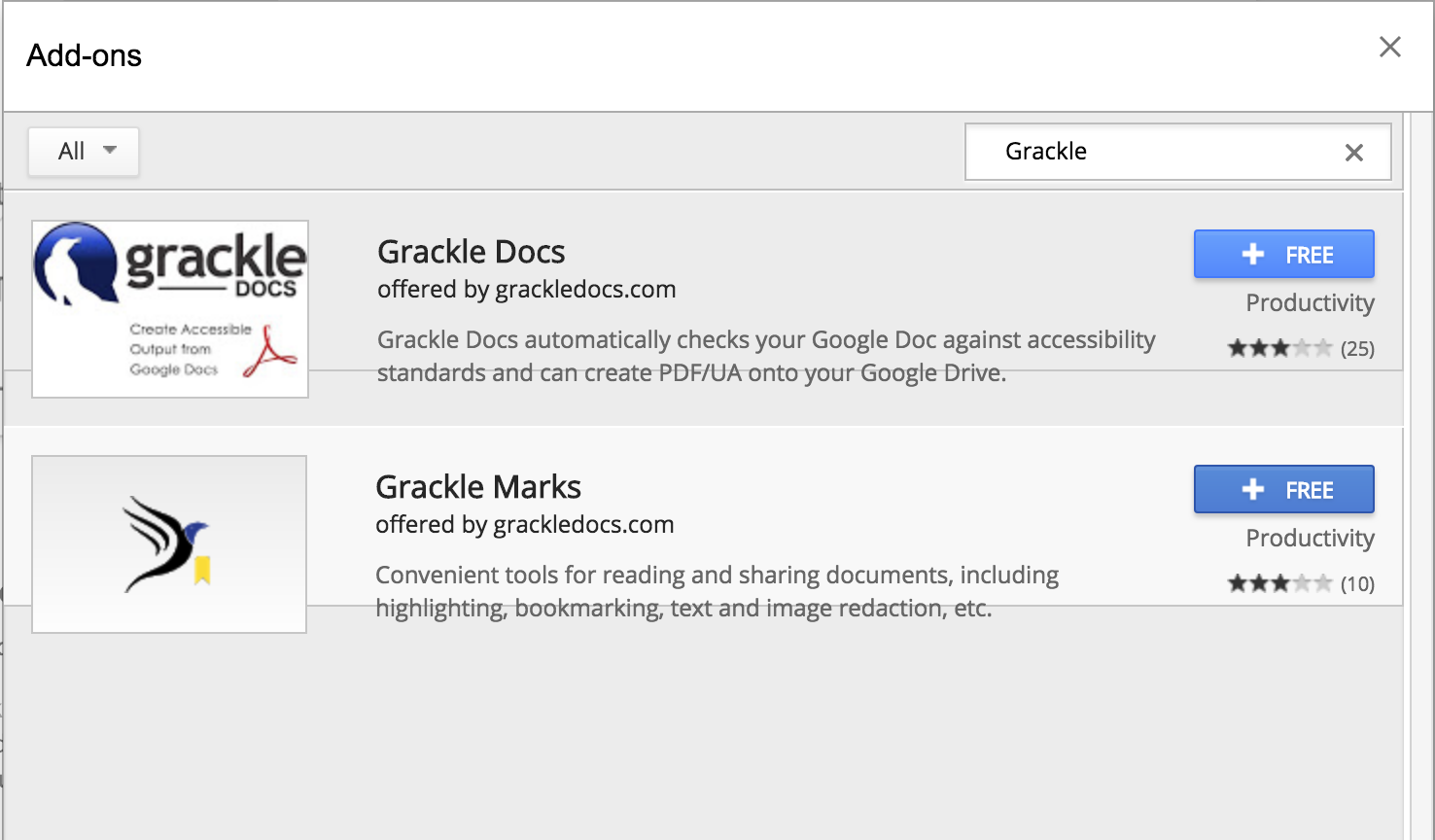The height and width of the screenshot is (840, 1435).
Task: Click the Grackle Docs accessibility description
Action: click(766, 356)
